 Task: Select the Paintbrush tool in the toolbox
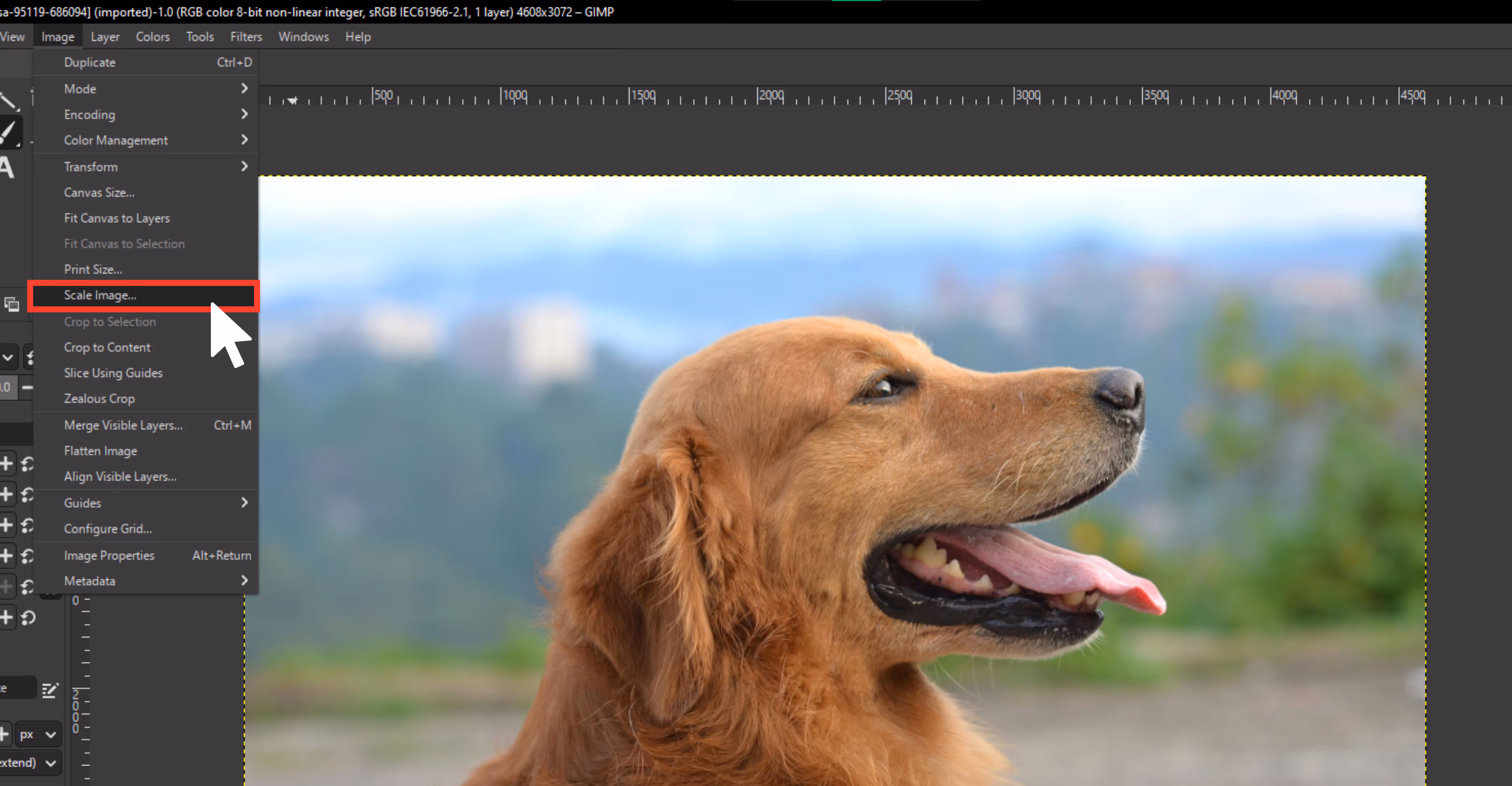pyautogui.click(x=9, y=132)
